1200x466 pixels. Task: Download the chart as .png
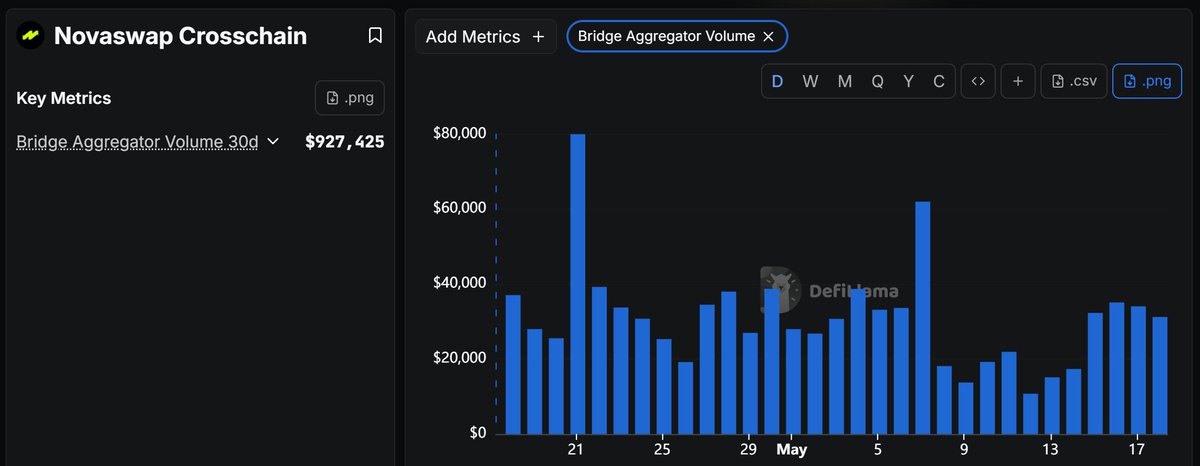click(x=1146, y=82)
